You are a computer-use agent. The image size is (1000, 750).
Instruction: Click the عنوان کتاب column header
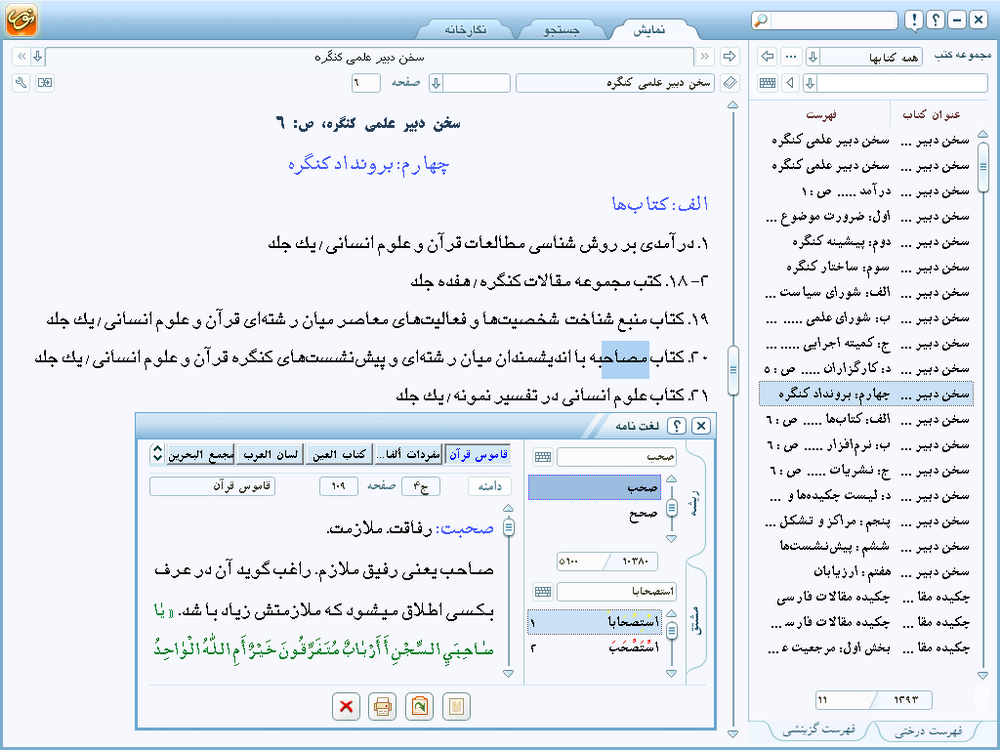tap(931, 114)
